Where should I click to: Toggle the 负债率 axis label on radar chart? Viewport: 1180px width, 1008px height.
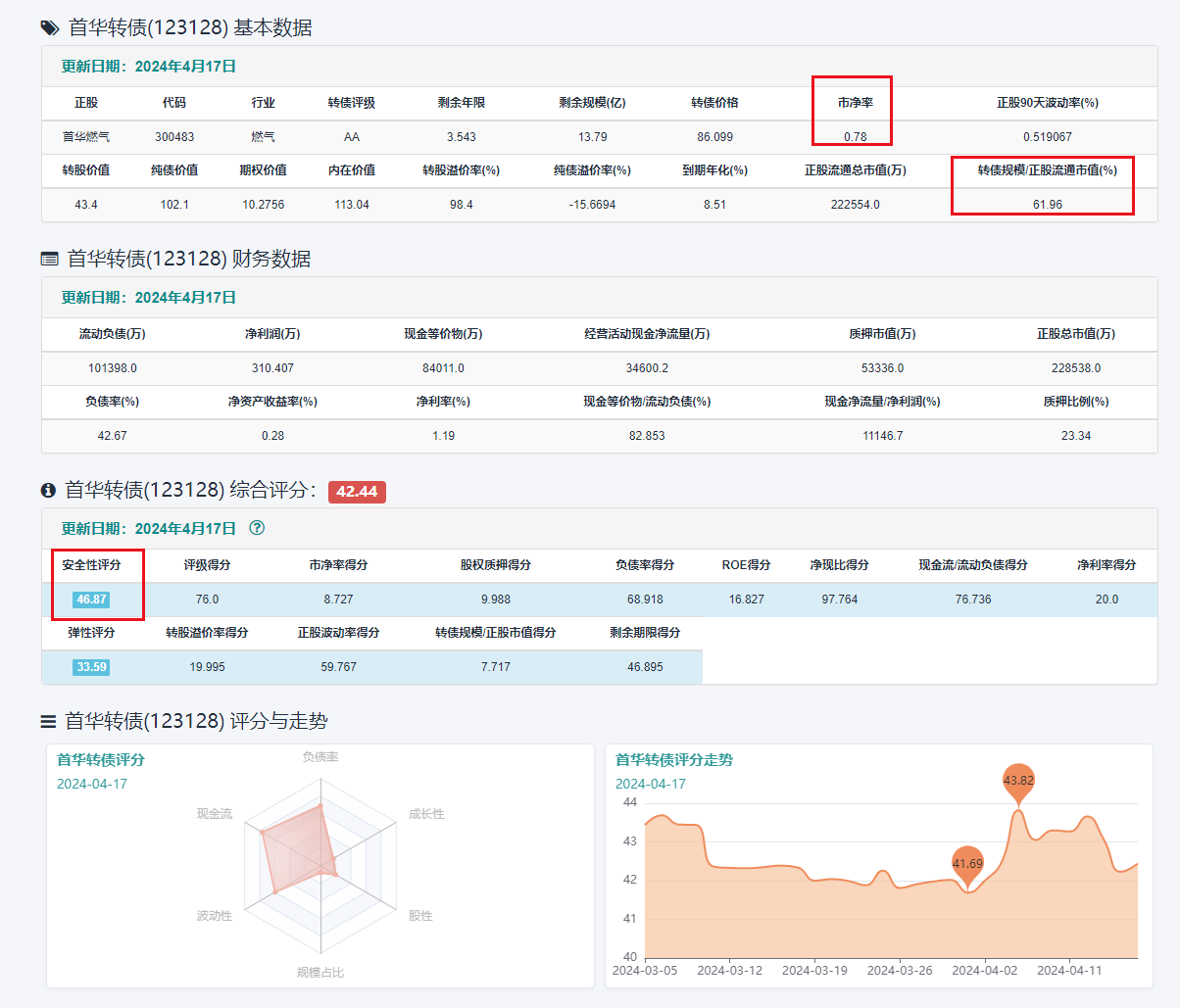tap(320, 757)
